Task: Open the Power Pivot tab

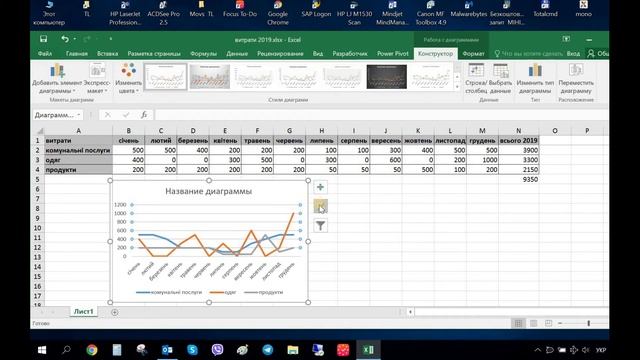Action: (392, 53)
